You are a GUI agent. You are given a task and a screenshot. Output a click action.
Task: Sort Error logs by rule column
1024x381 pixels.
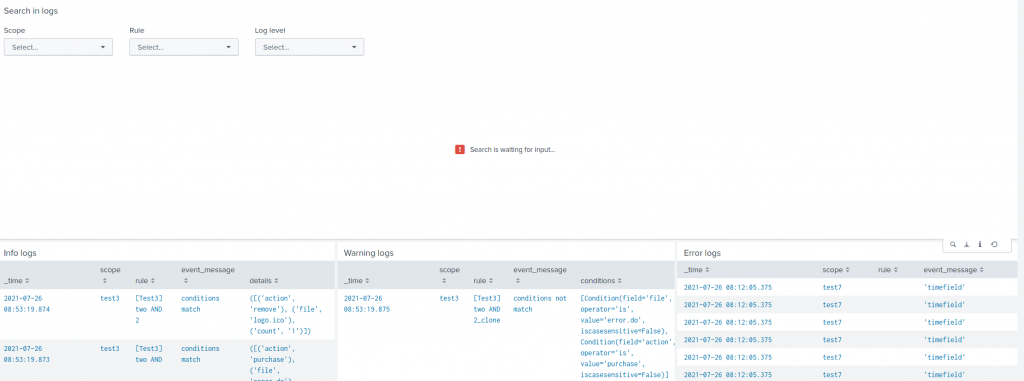[888, 269]
